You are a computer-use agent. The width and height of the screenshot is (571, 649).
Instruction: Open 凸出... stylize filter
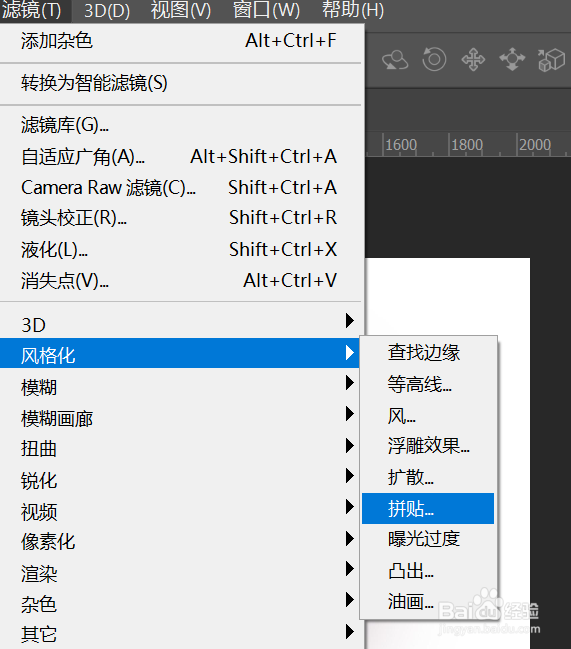click(428, 571)
